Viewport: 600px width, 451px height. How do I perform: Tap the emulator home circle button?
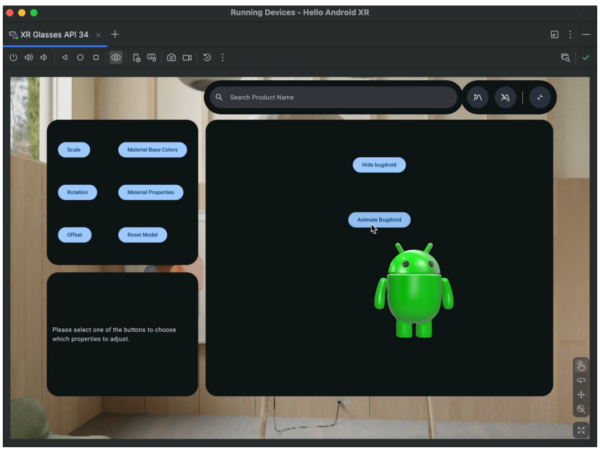pos(80,58)
